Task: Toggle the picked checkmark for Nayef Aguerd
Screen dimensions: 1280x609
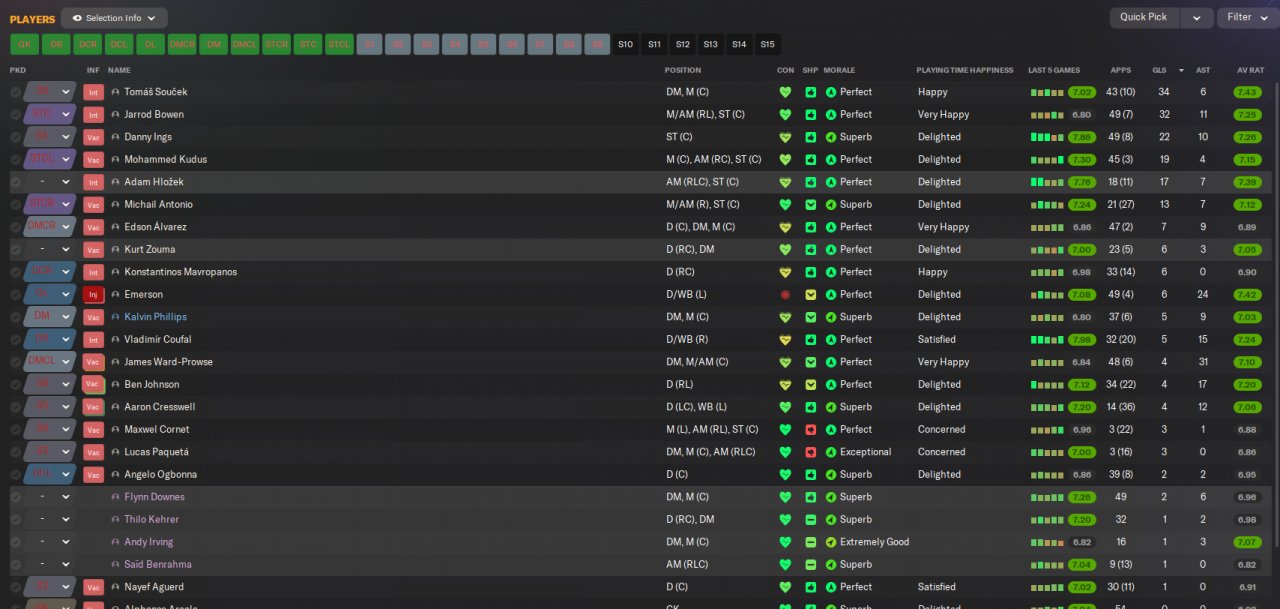Action: pos(15,587)
